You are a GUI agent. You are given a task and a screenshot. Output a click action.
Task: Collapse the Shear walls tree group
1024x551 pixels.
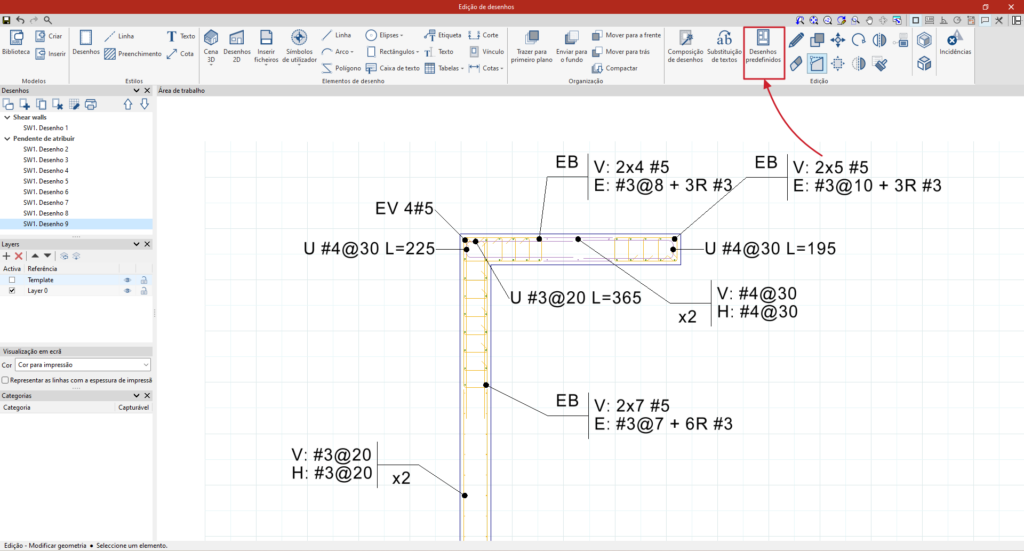(6, 117)
